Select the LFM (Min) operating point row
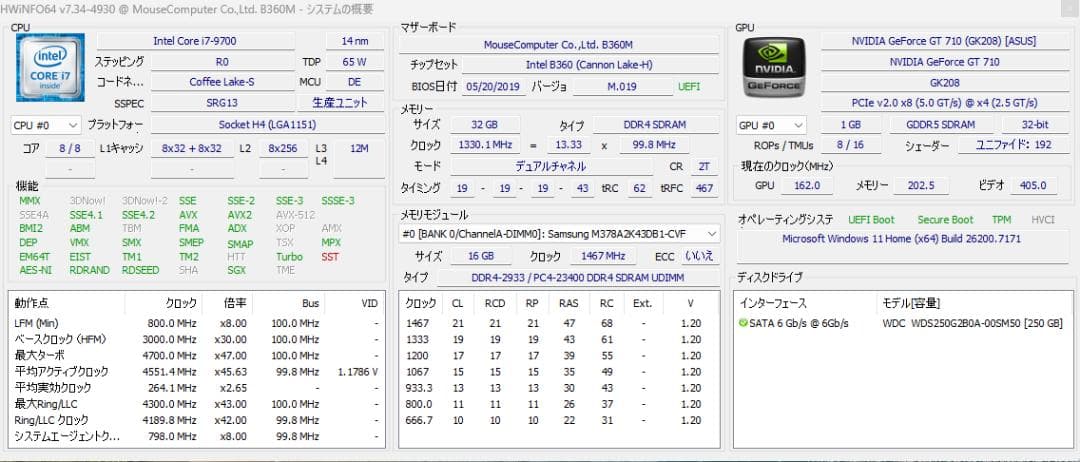This screenshot has width=1080, height=462. [x=196, y=324]
